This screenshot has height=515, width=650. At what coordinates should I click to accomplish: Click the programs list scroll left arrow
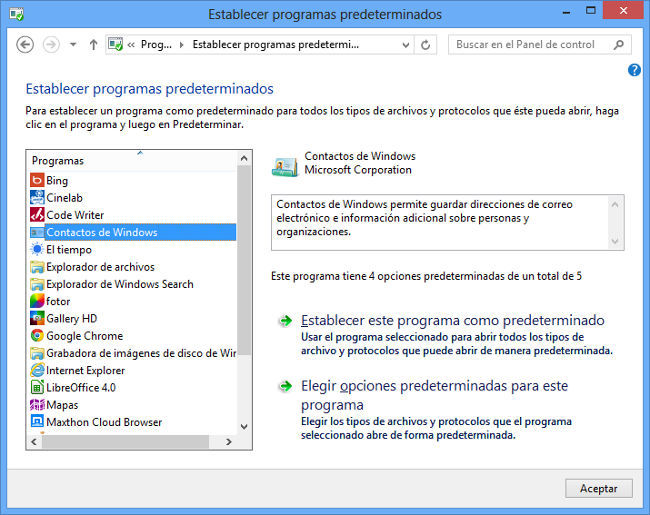(x=34, y=442)
